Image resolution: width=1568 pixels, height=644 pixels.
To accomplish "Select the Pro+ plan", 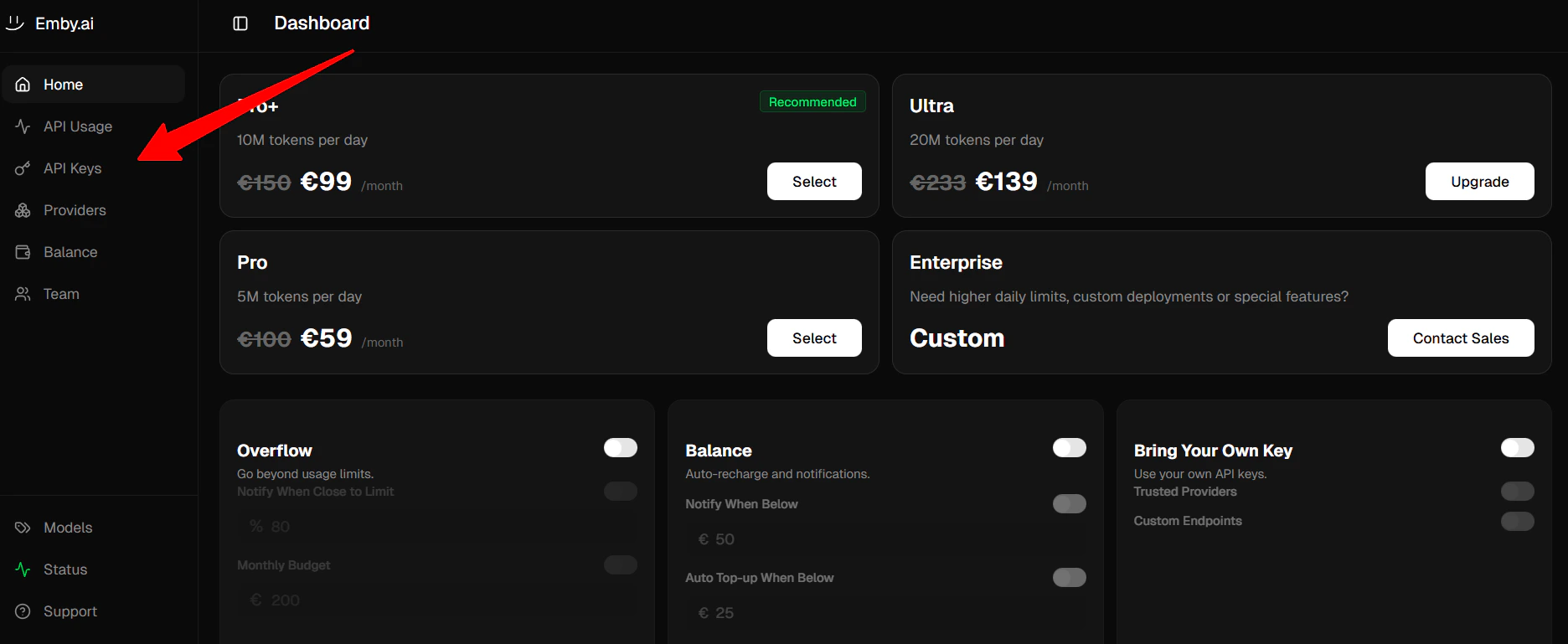I will coord(813,181).
